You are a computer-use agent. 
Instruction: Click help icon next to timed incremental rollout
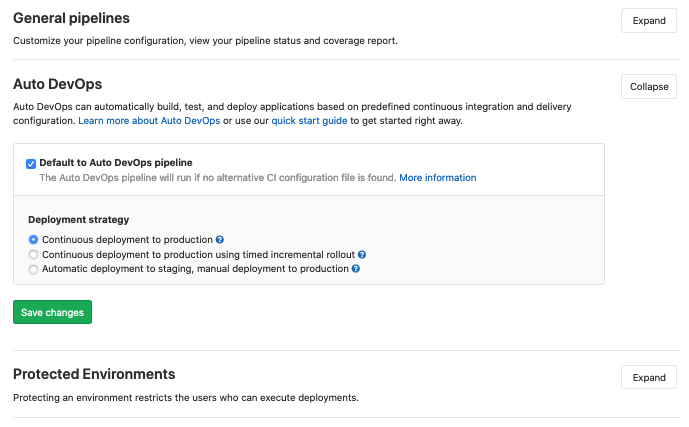(x=362, y=255)
